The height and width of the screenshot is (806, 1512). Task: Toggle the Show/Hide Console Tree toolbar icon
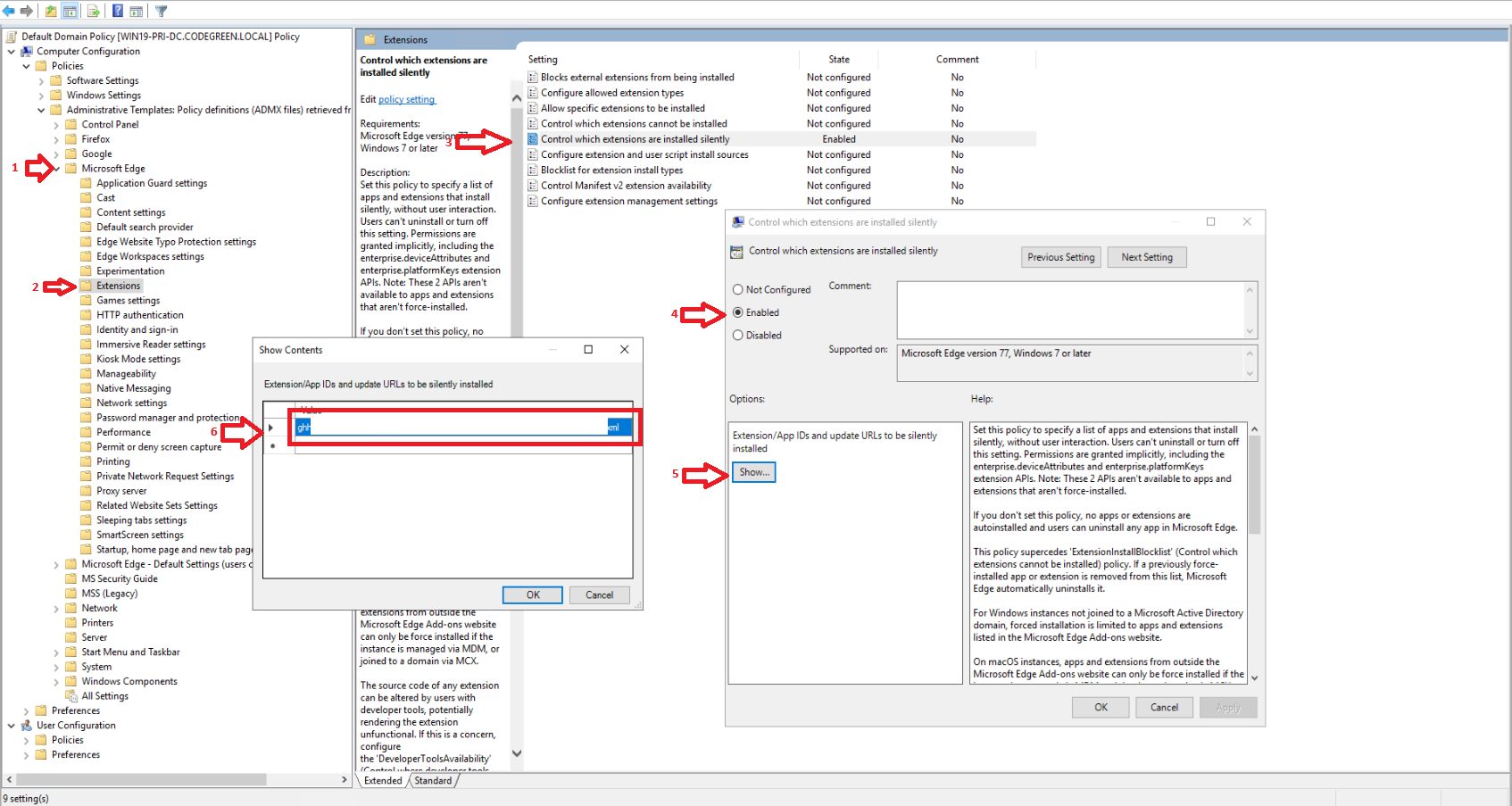(70, 11)
